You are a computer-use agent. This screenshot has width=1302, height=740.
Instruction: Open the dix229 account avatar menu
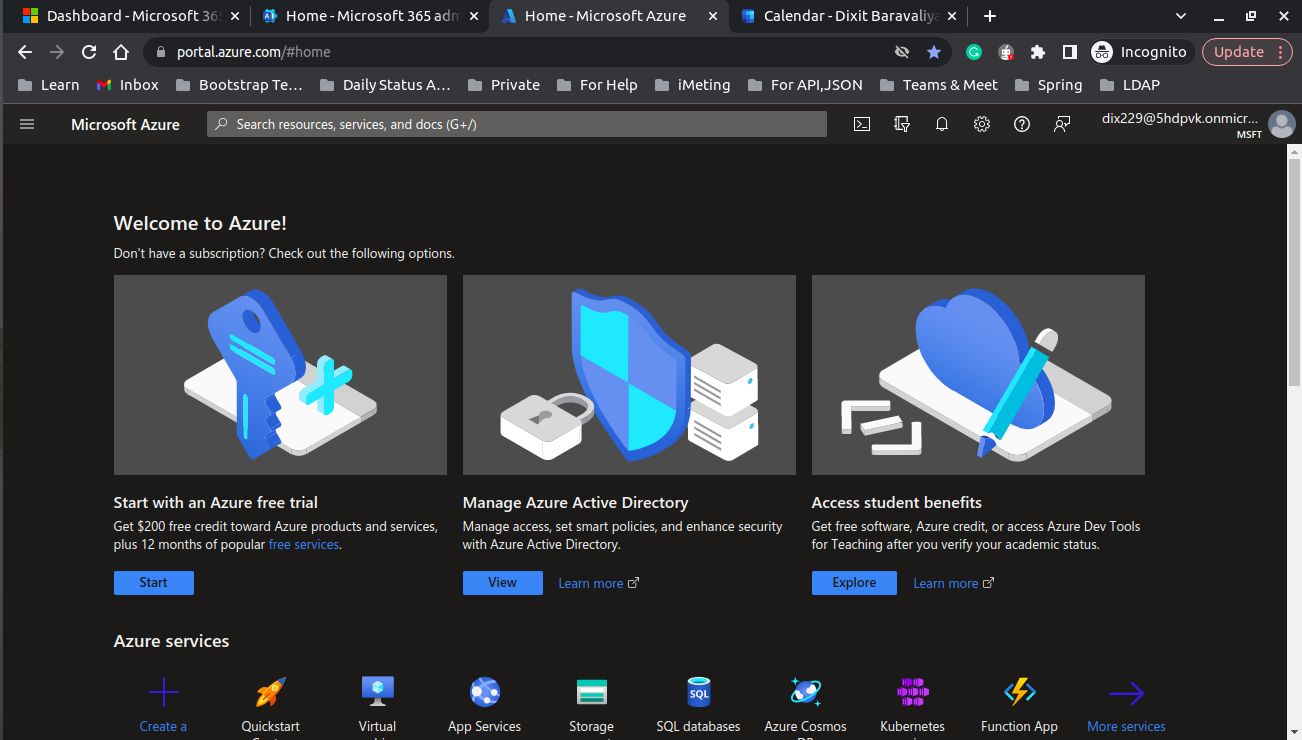coord(1281,124)
